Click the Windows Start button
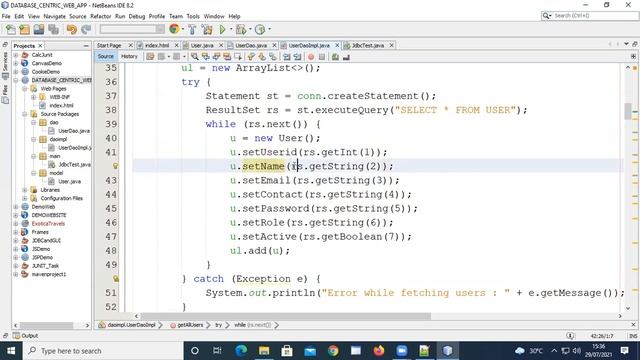The image size is (640, 360). (x=11, y=351)
